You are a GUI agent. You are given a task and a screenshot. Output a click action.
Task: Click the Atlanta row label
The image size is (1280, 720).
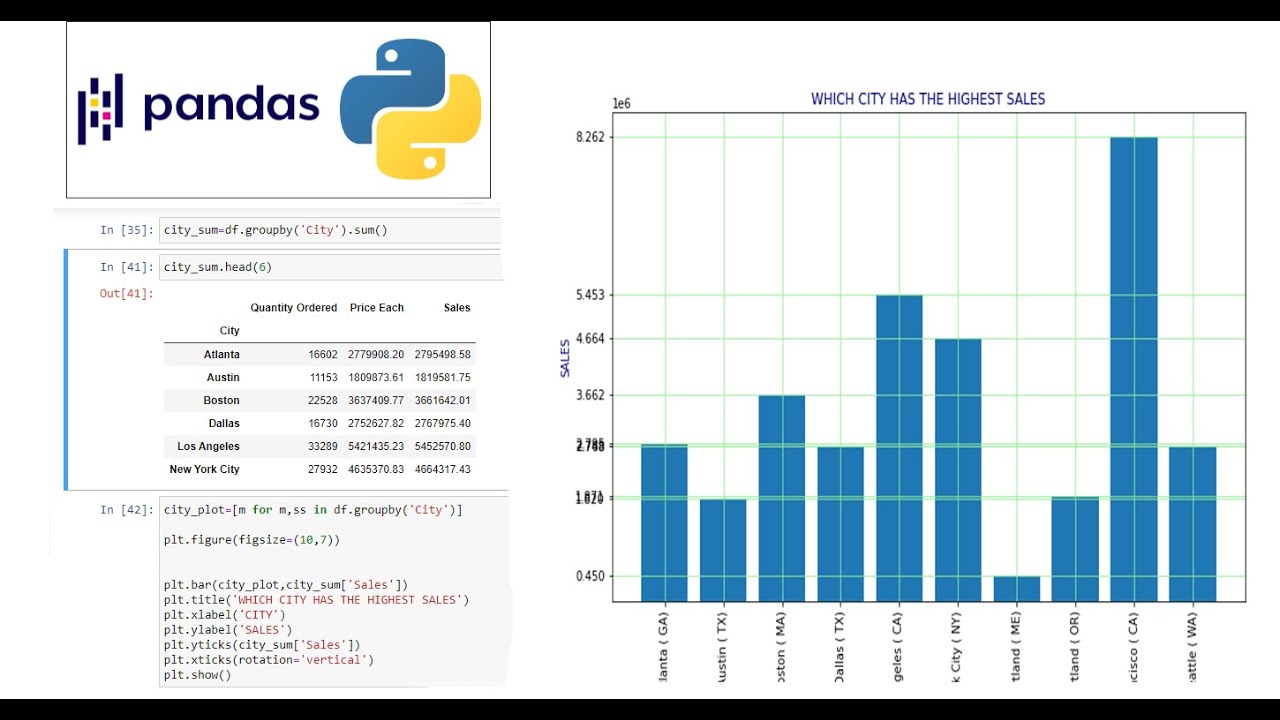point(221,355)
